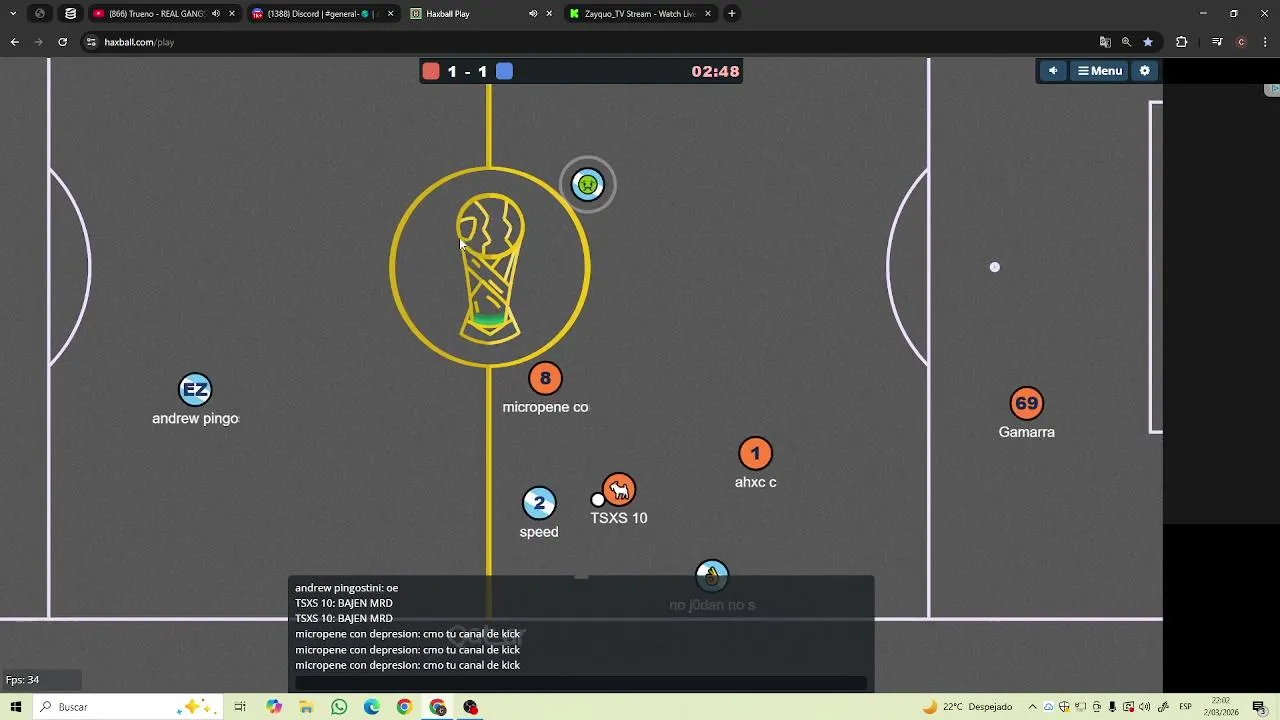The height and width of the screenshot is (720, 1280).
Task: Click the white ball next to TSXS 10
Action: [598, 500]
